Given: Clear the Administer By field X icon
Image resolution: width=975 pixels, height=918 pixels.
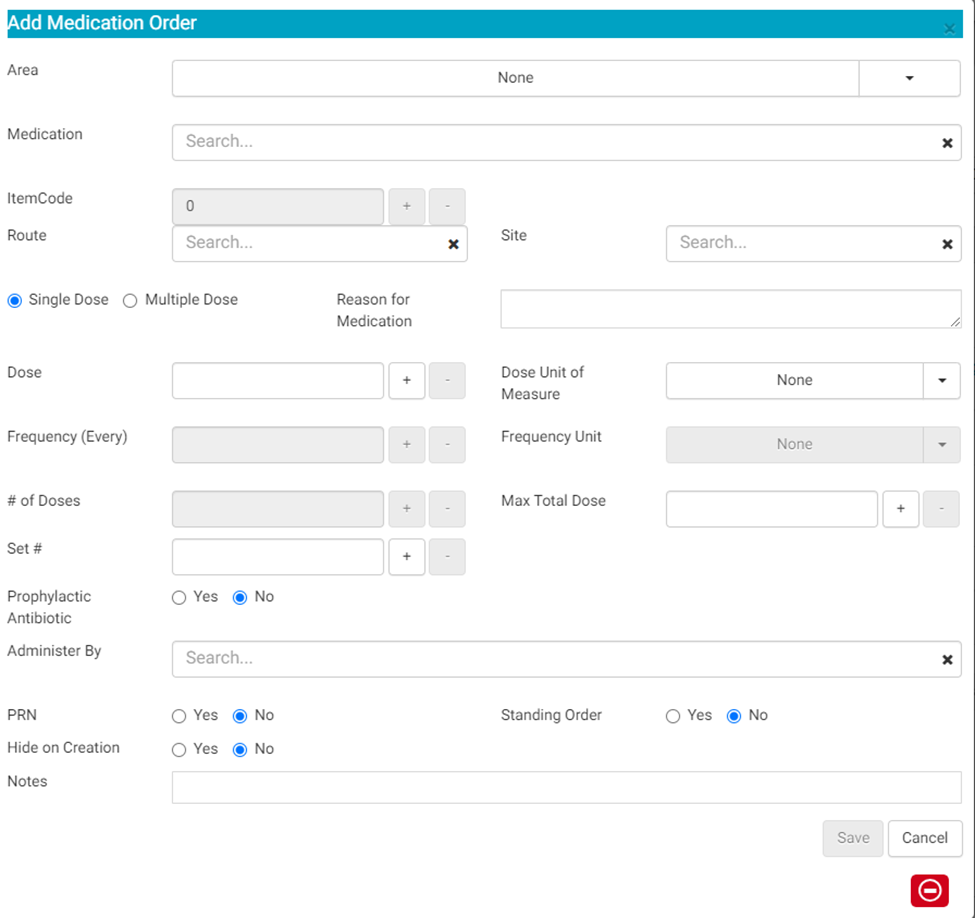Looking at the screenshot, I should coord(947,660).
